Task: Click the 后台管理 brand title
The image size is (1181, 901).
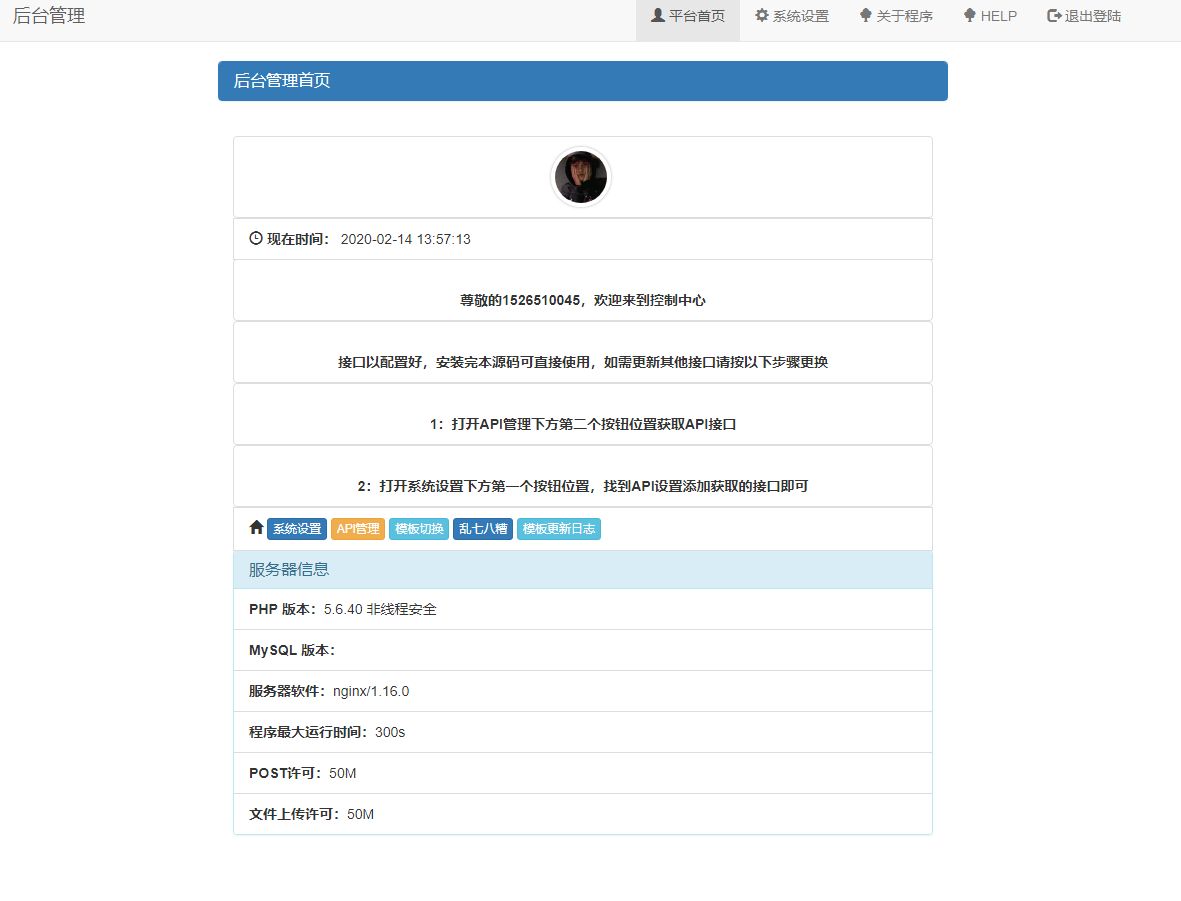Action: (49, 17)
